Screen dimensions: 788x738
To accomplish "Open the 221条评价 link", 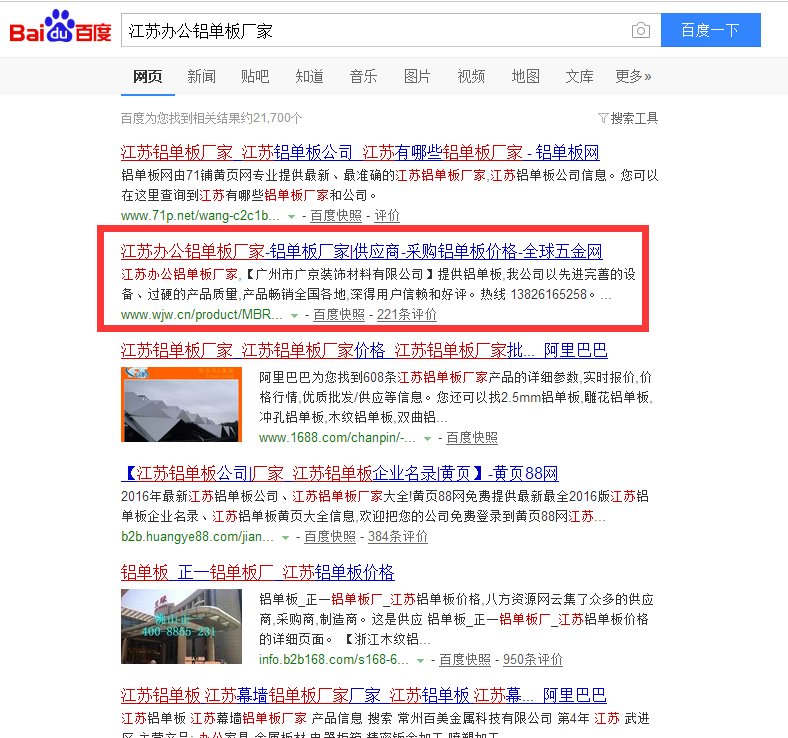I will coord(407,314).
